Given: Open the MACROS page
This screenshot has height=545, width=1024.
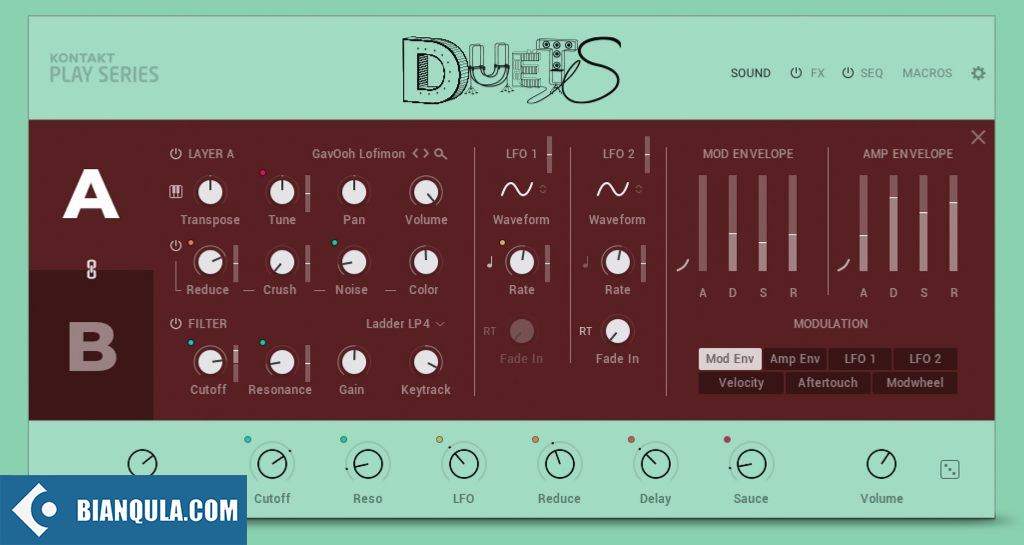Looking at the screenshot, I should point(927,73).
